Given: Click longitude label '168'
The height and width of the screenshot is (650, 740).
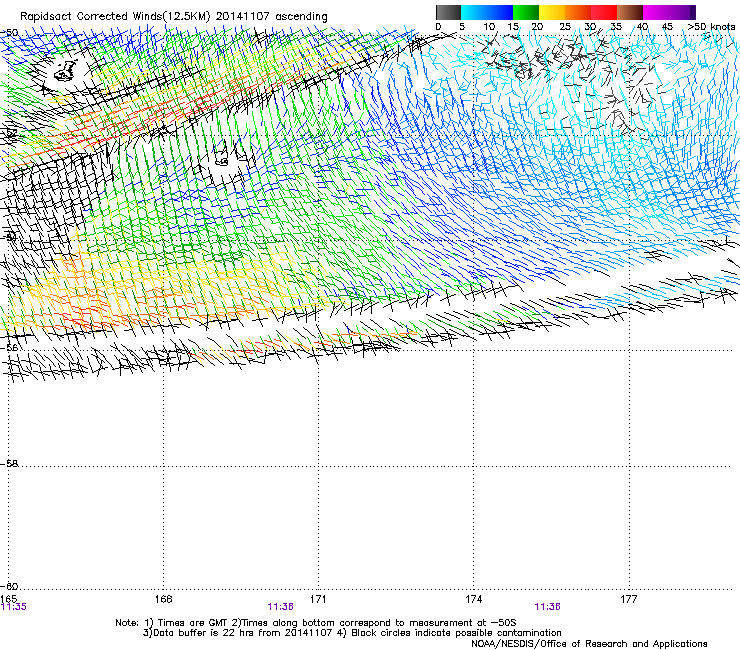Looking at the screenshot, I should tap(163, 599).
